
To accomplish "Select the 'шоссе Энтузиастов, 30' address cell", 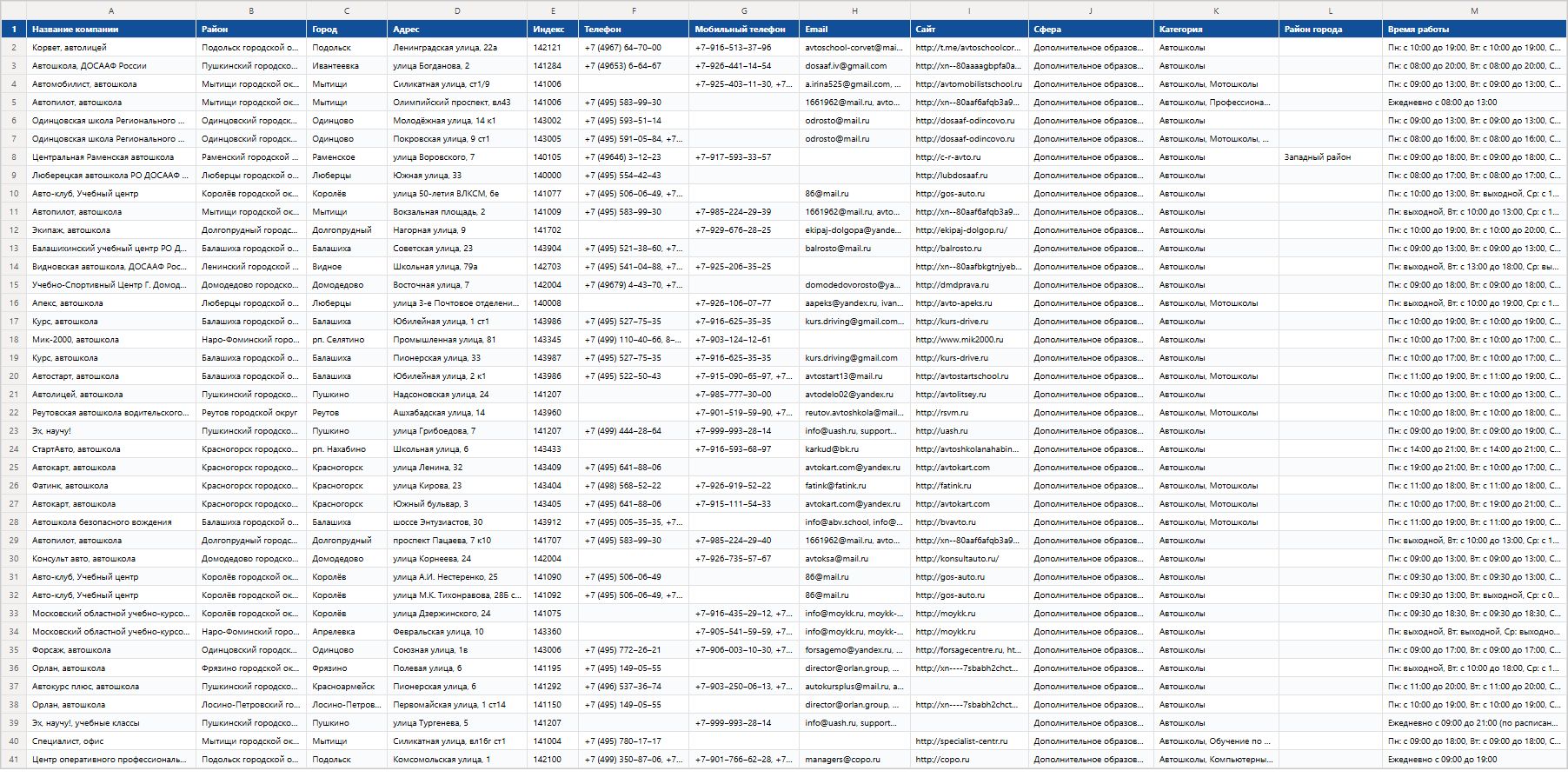I will tap(457, 522).
